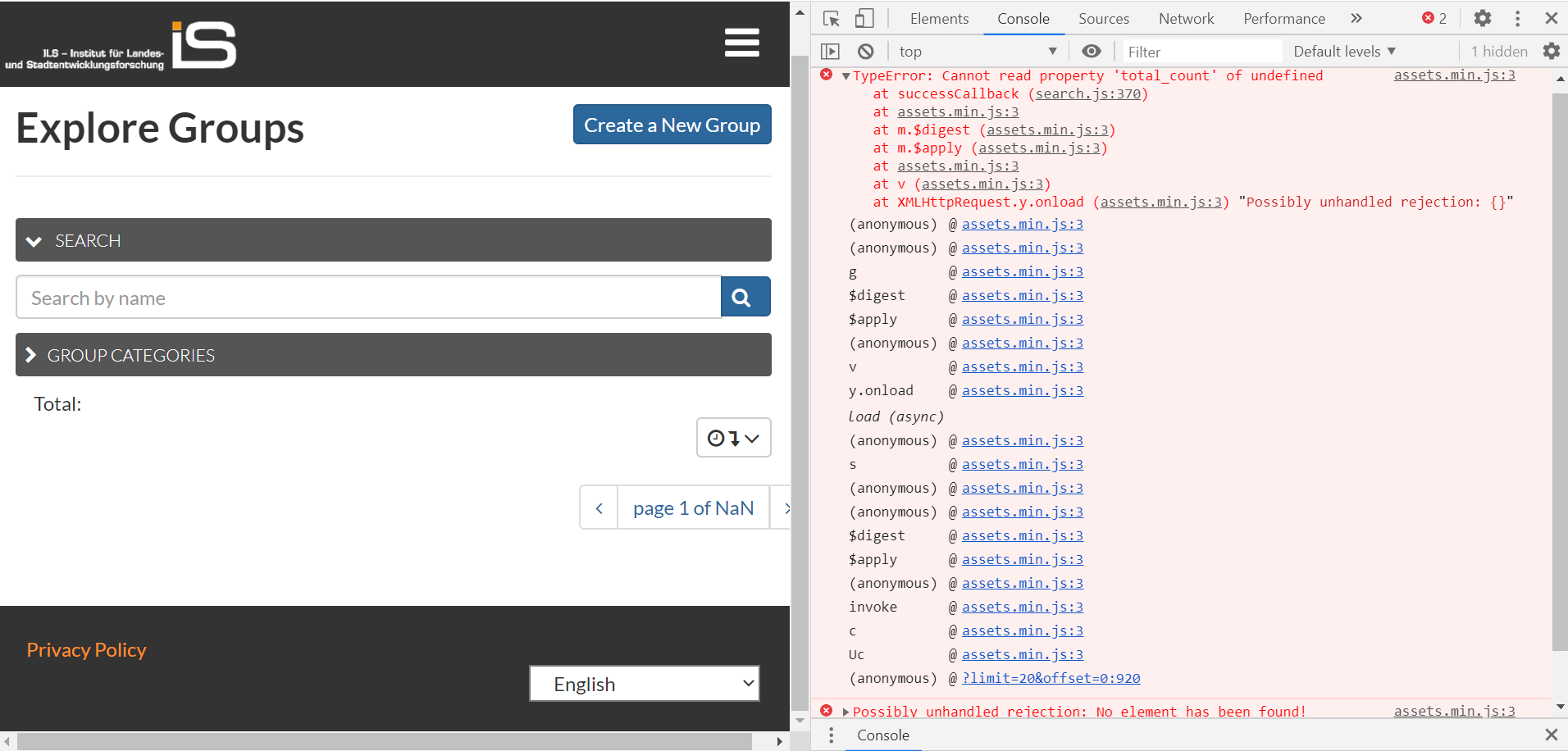This screenshot has height=751, width=1568.
Task: Open console settings gear beside hidden count
Action: [x=1552, y=52]
